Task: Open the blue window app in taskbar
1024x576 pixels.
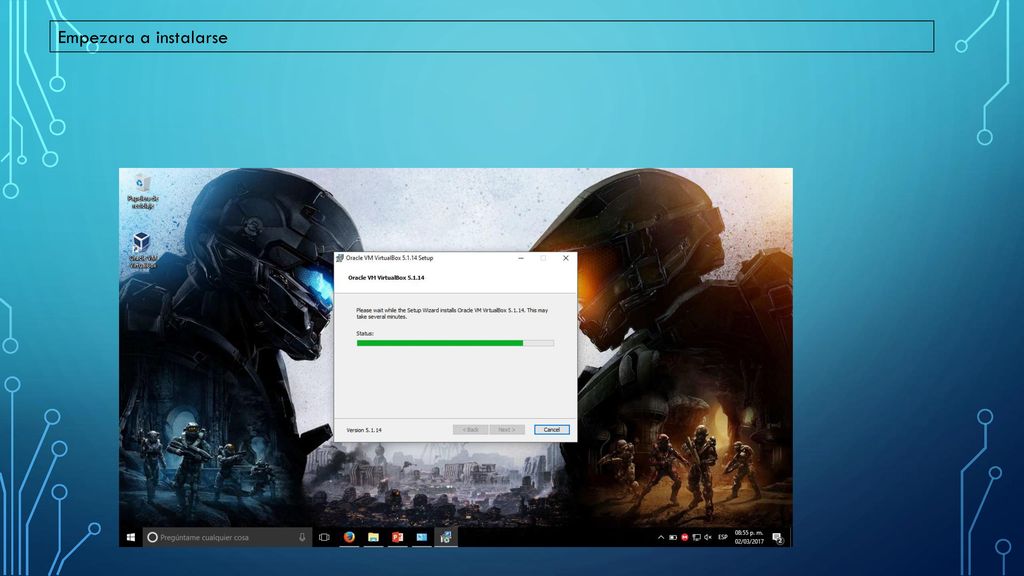Action: pyautogui.click(x=421, y=537)
